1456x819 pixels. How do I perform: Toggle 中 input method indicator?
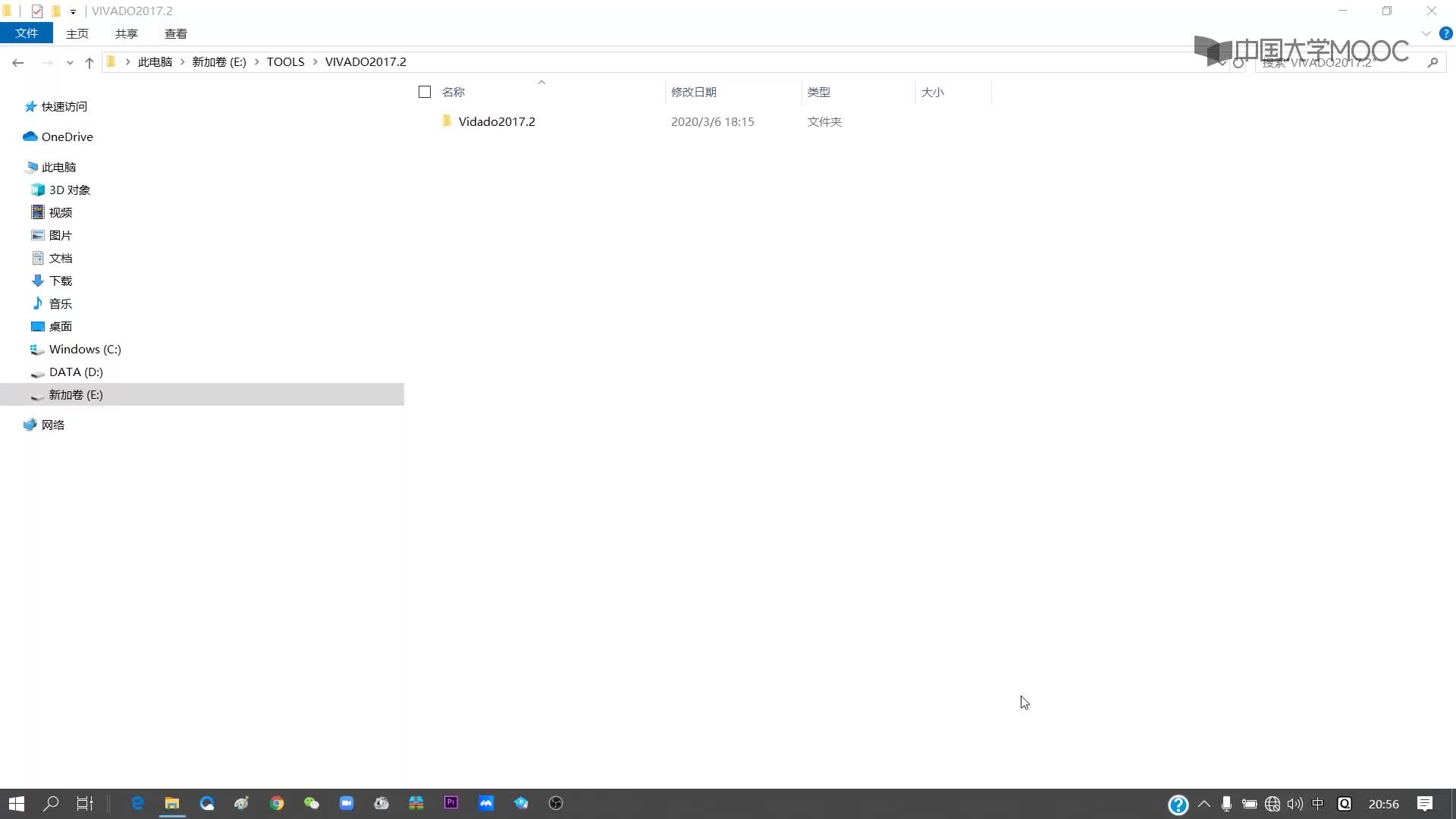(x=1318, y=804)
